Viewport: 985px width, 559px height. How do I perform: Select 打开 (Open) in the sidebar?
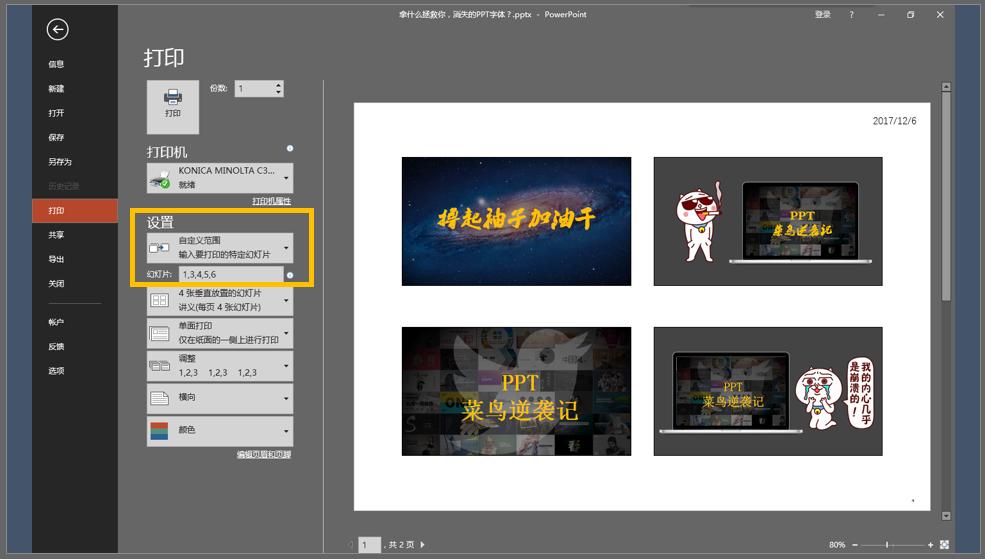[56, 113]
